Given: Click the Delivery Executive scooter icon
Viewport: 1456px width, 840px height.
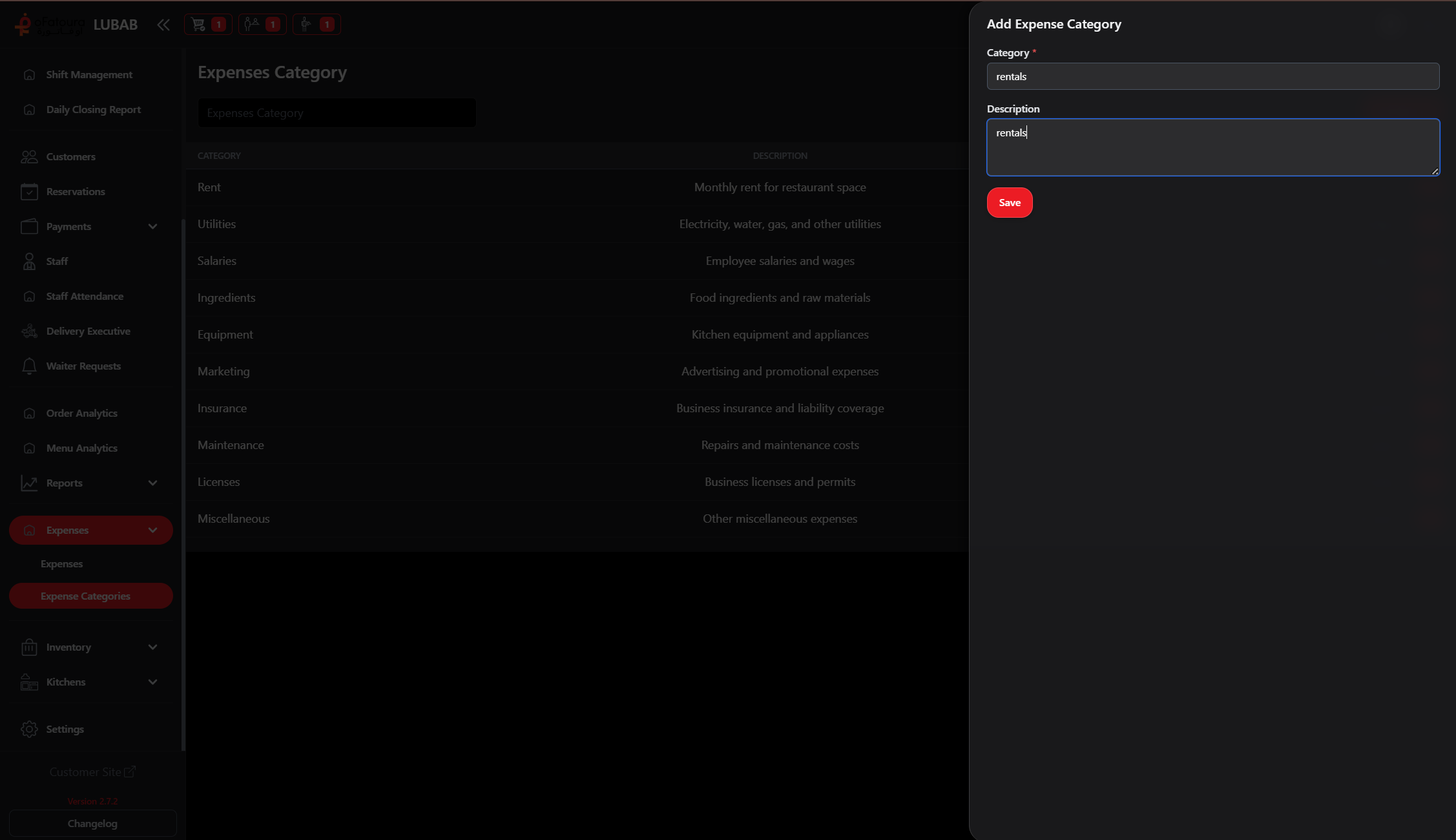Looking at the screenshot, I should pyautogui.click(x=29, y=331).
